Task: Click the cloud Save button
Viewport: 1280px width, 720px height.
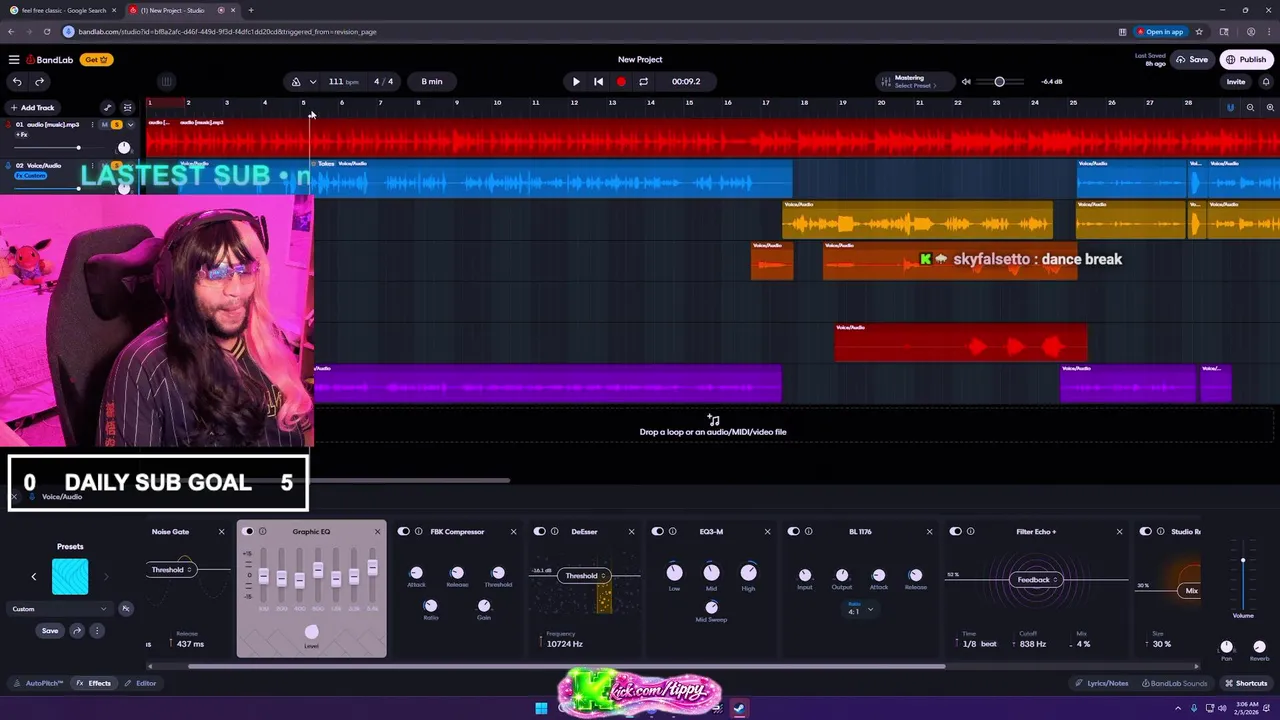Action: point(1191,59)
